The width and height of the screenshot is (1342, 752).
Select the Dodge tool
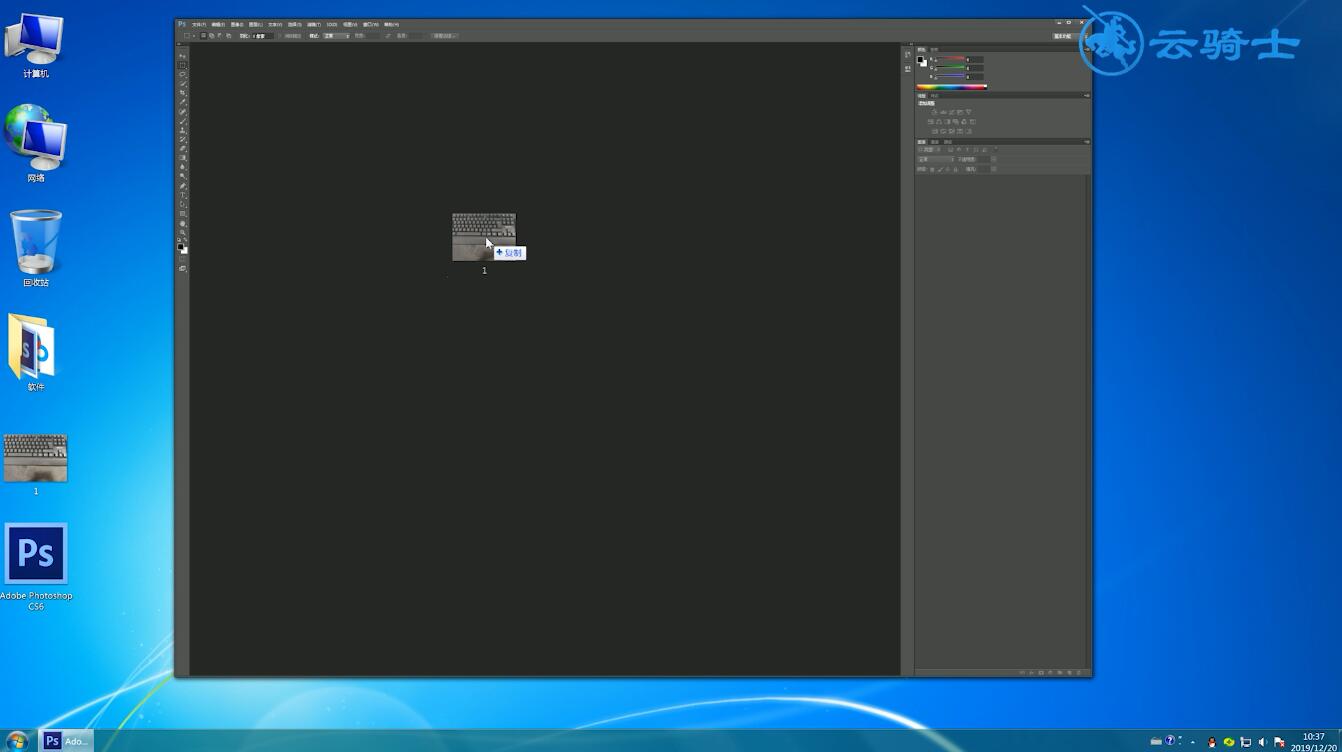(x=183, y=176)
